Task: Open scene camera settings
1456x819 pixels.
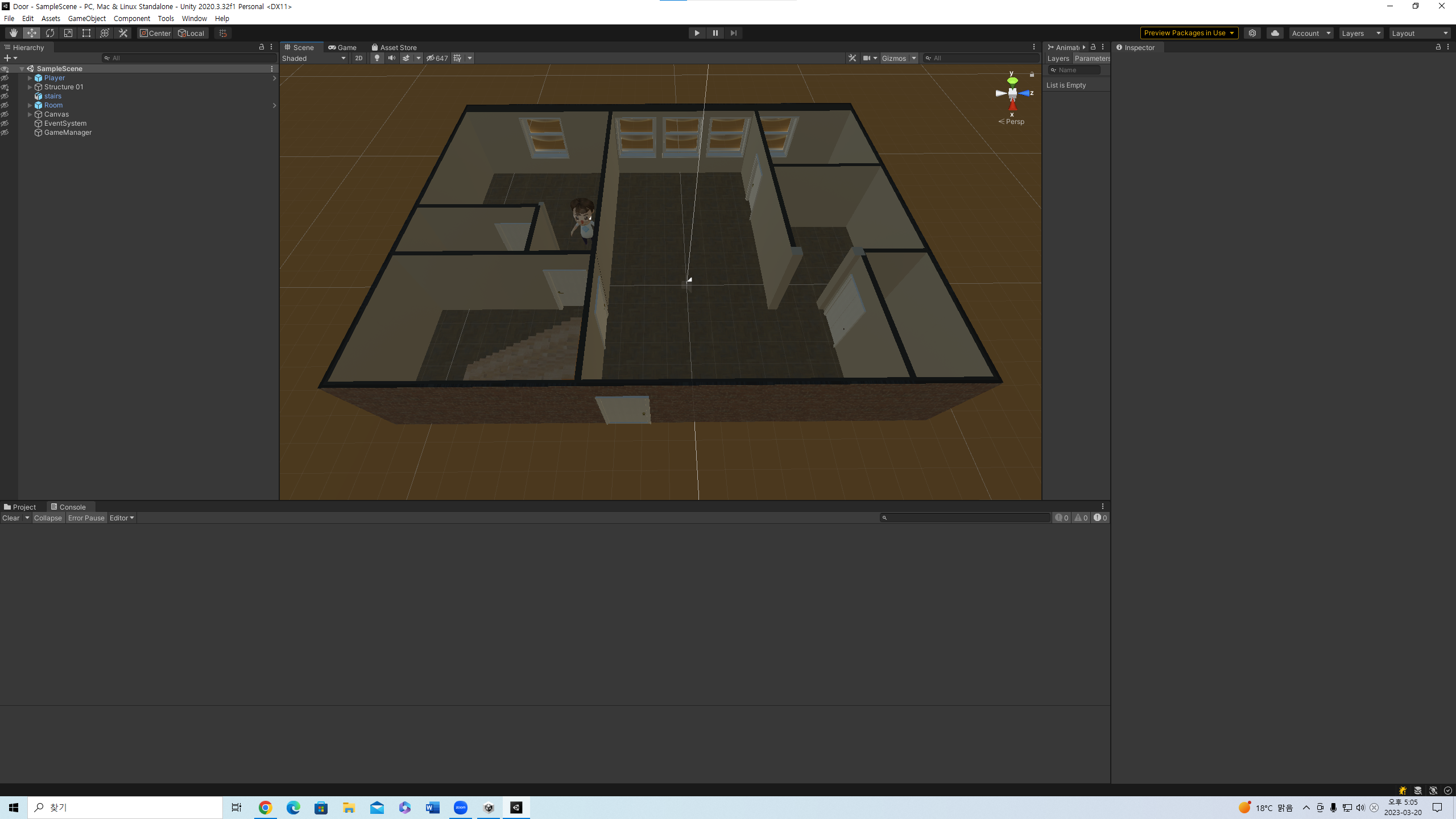Action: 870,58
